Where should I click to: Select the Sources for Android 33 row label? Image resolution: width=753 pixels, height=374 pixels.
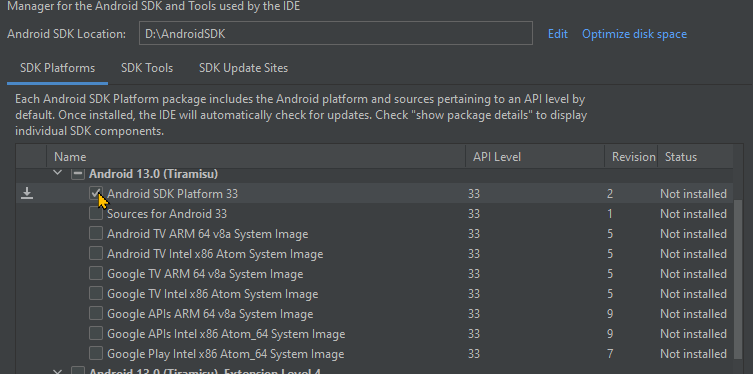click(167, 214)
